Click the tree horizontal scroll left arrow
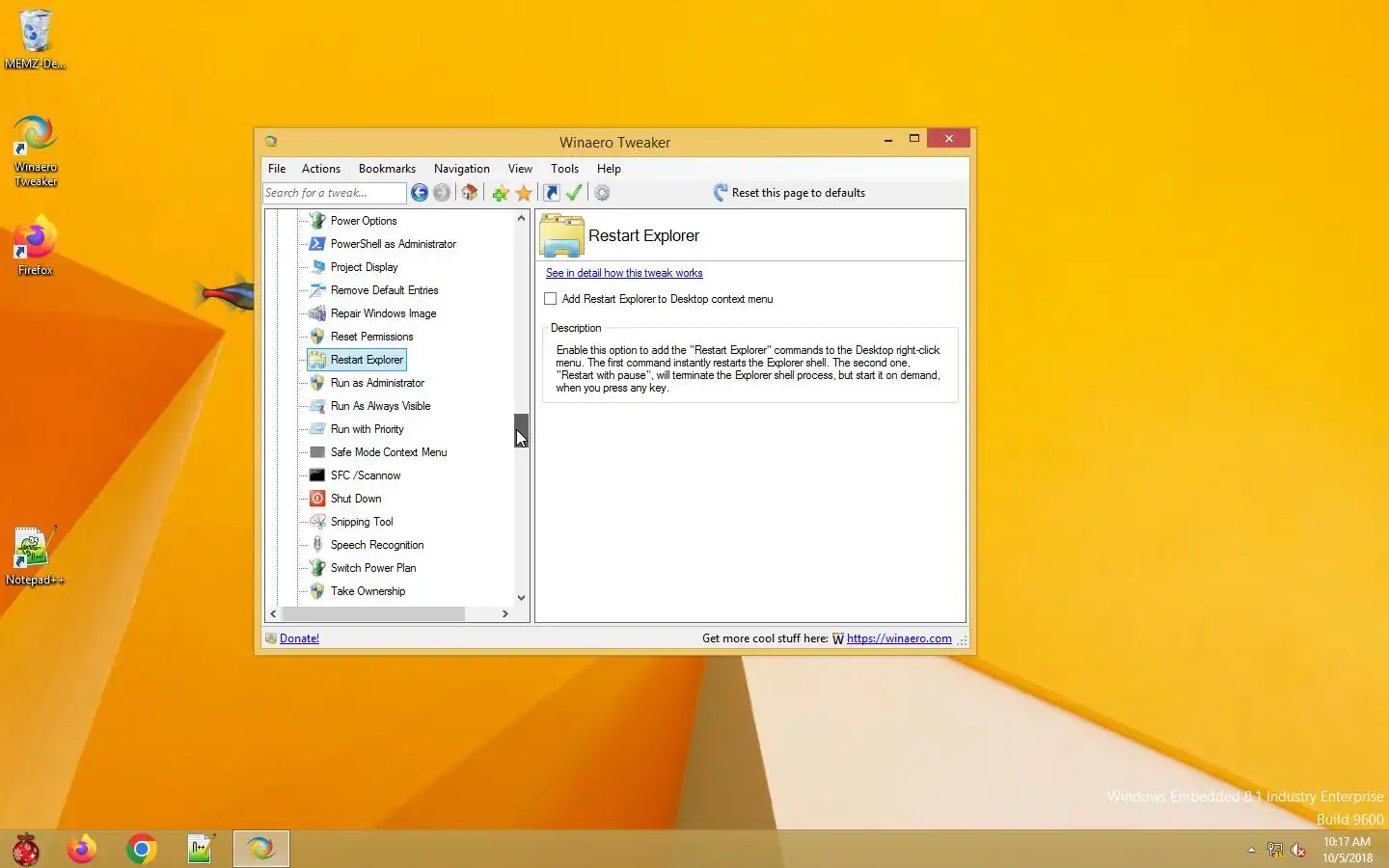 click(274, 614)
